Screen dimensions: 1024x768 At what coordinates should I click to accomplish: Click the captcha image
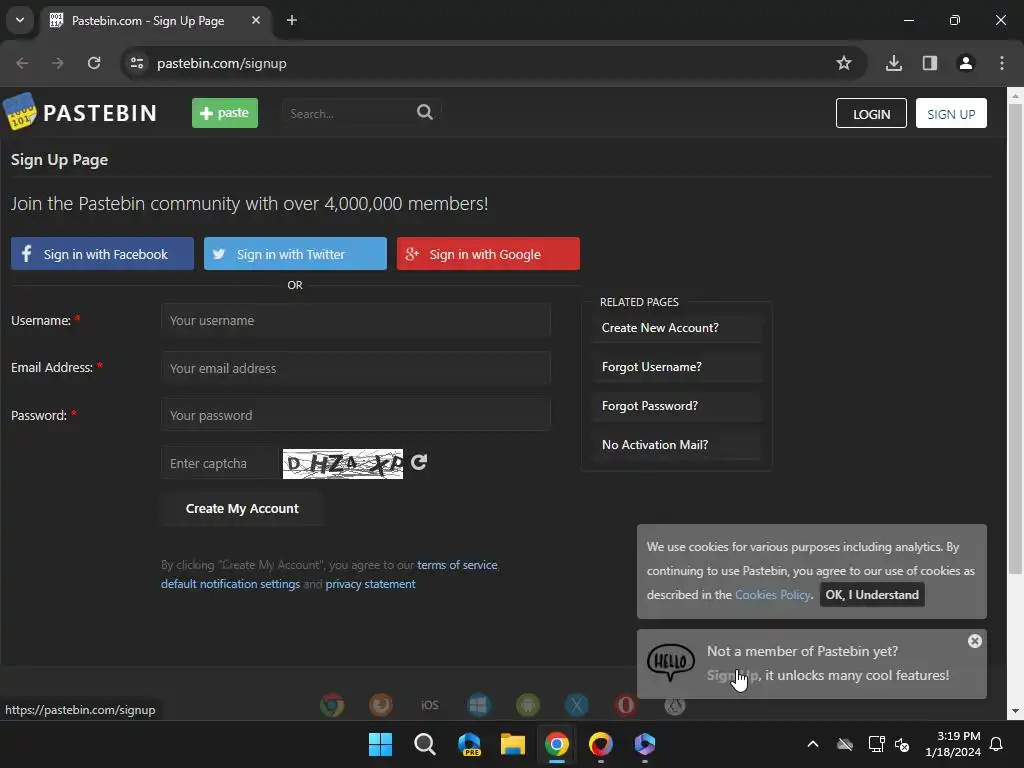343,464
